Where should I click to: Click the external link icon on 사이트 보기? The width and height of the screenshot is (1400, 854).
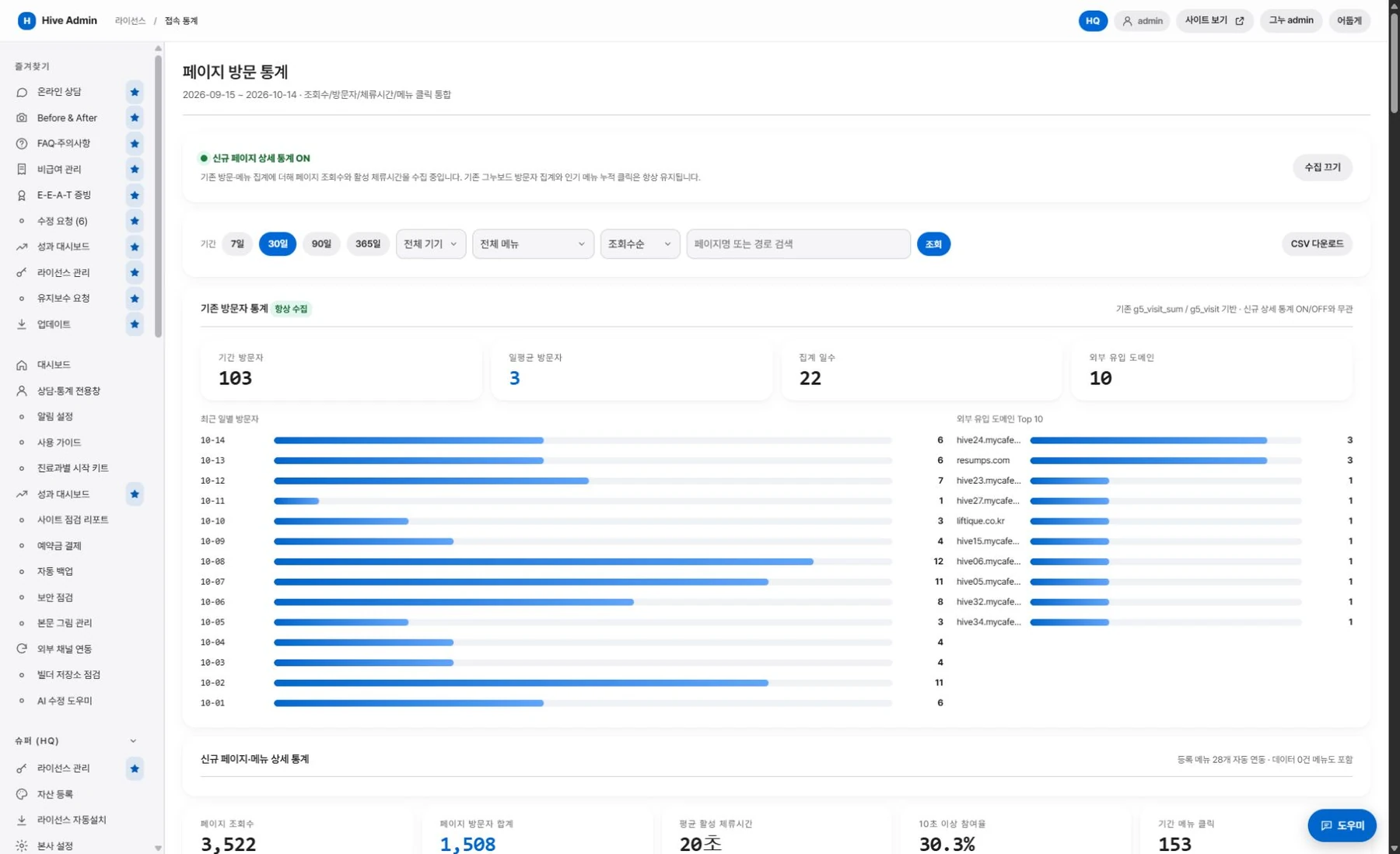tap(1239, 21)
